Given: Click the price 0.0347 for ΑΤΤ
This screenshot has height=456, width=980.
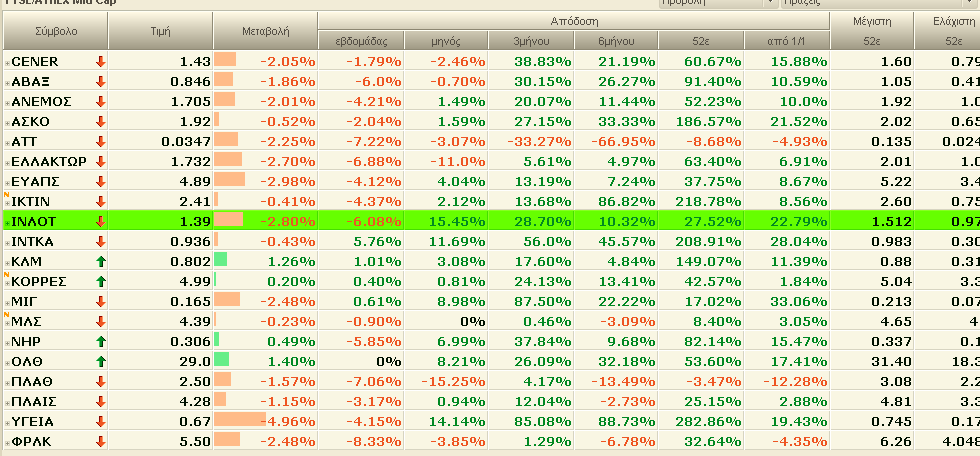Looking at the screenshot, I should [186, 141].
